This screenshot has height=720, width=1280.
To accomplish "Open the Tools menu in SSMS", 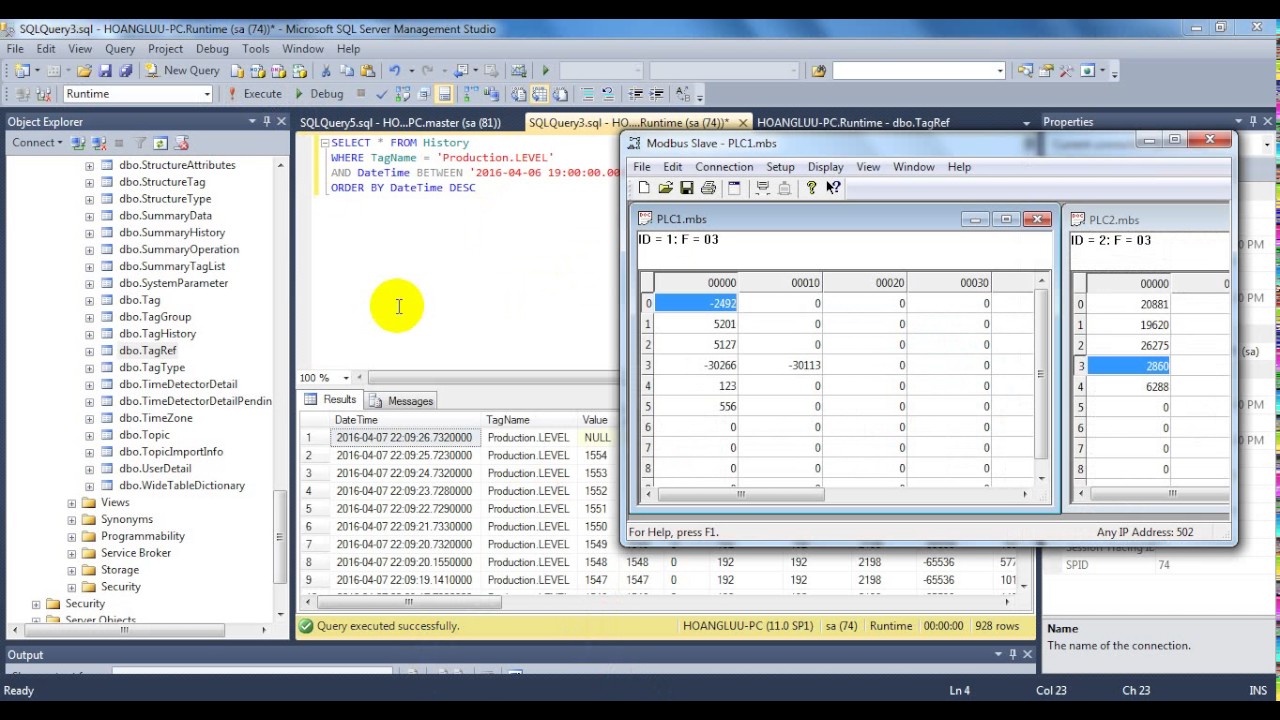I will 255,49.
